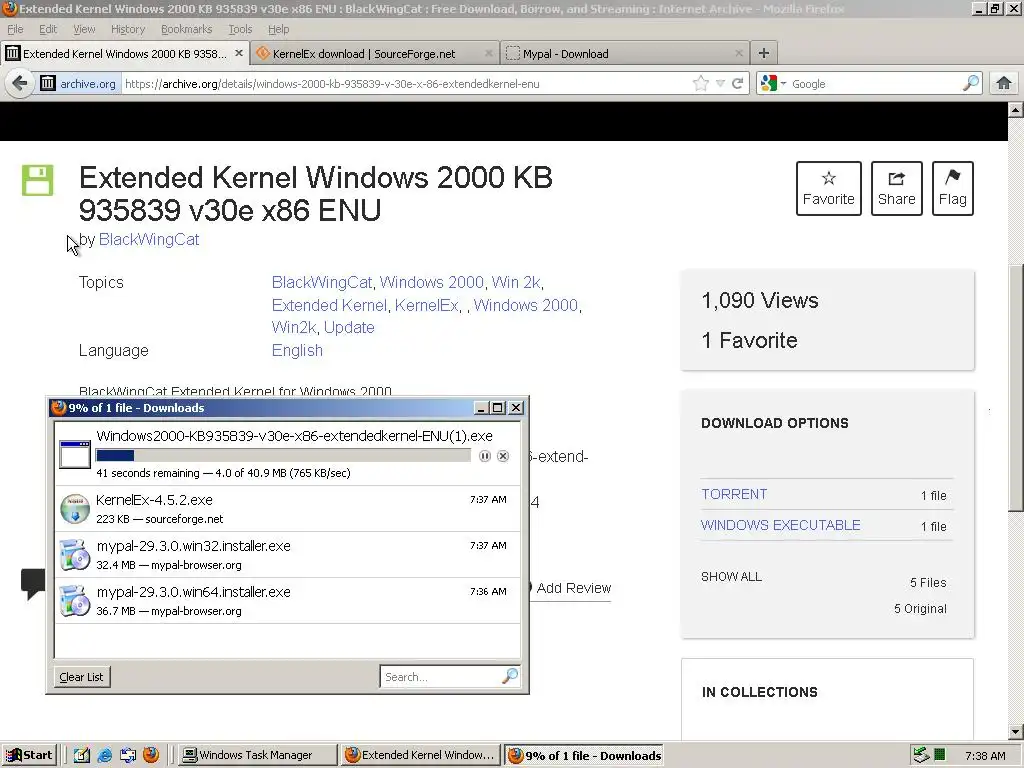
Task: Open the URL bar history dropdown arrow
Action: point(720,84)
